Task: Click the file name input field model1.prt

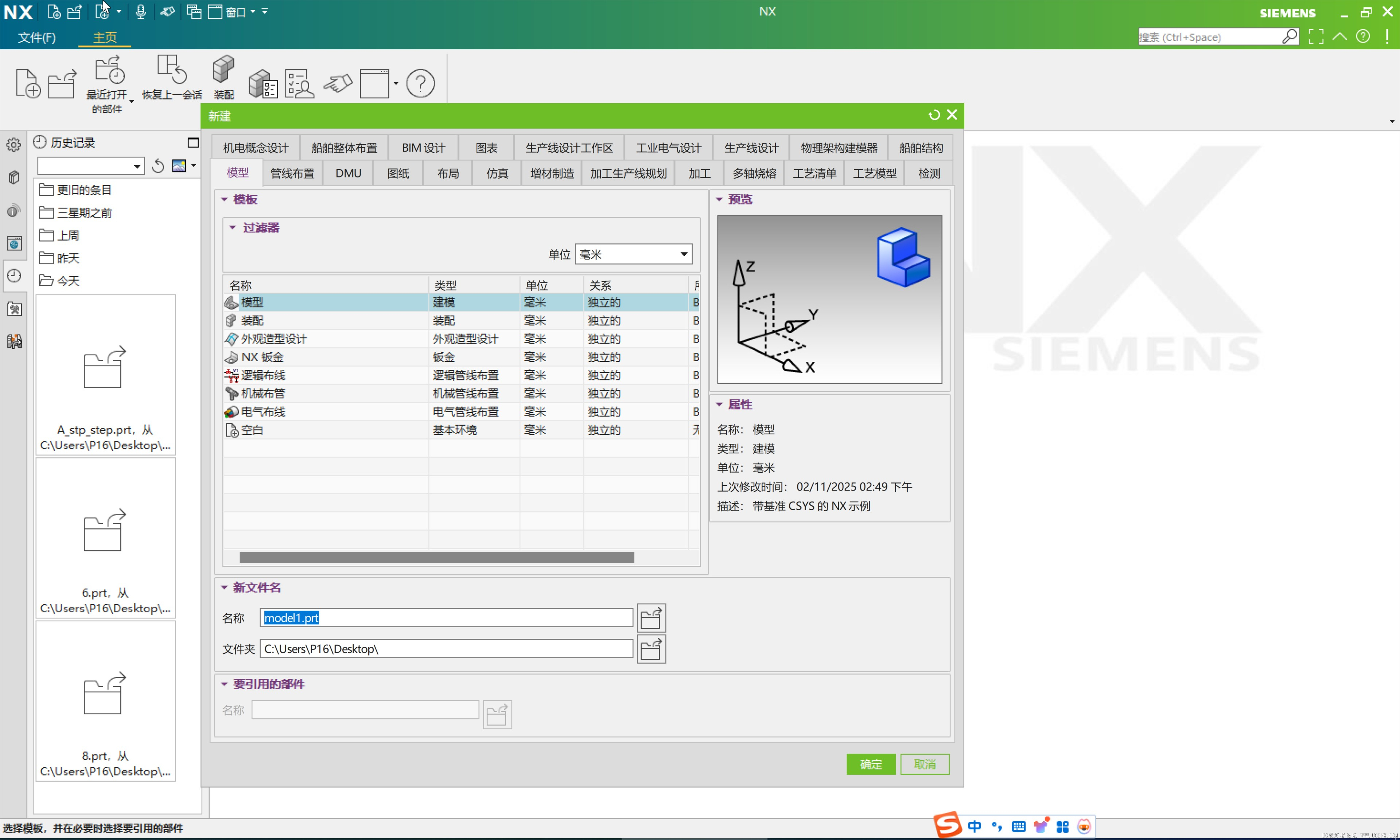Action: tap(446, 618)
